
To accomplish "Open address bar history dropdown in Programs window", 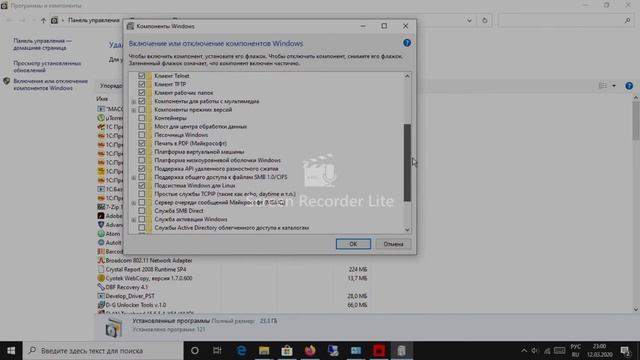I will (469, 20).
